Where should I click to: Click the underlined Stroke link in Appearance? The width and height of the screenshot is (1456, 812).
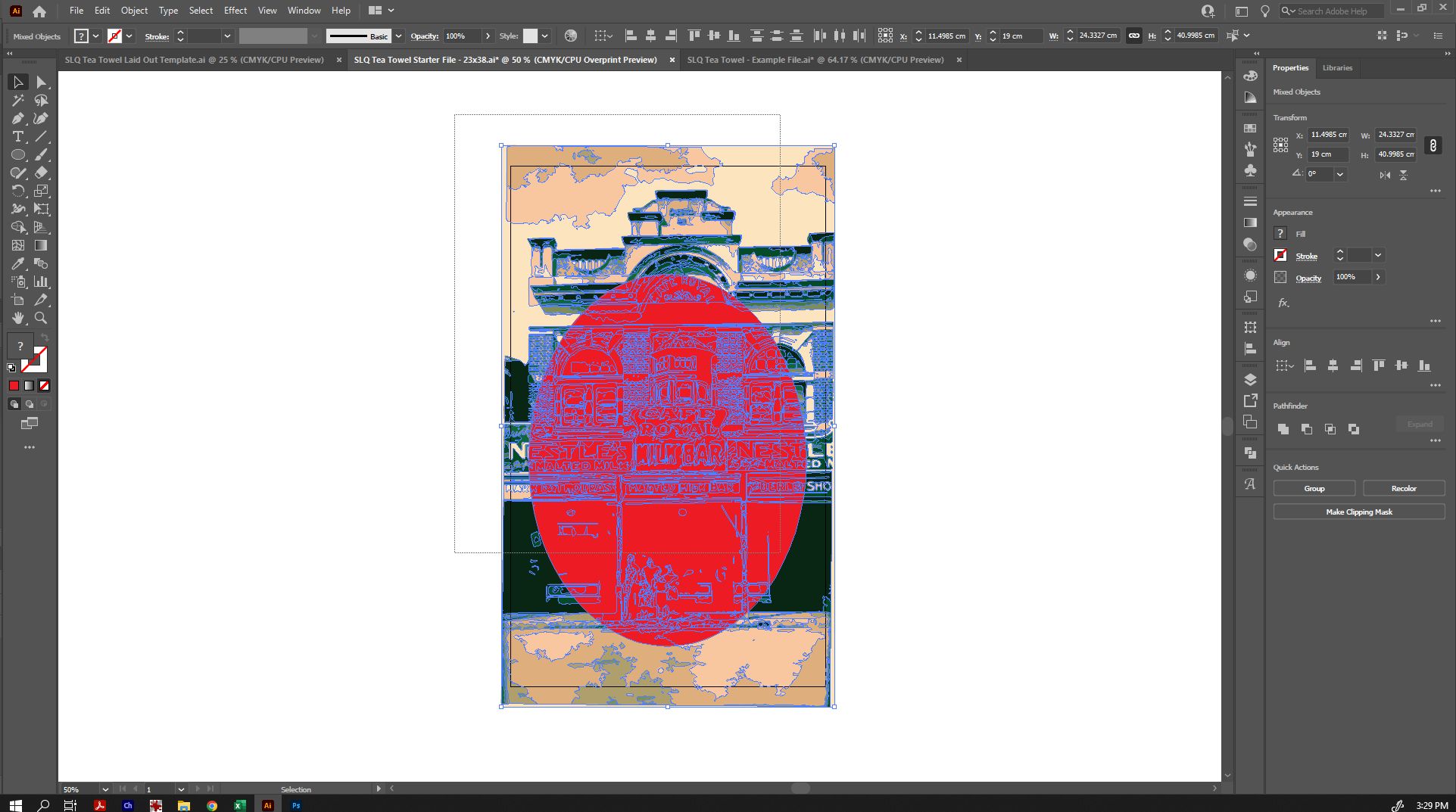[1306, 257]
